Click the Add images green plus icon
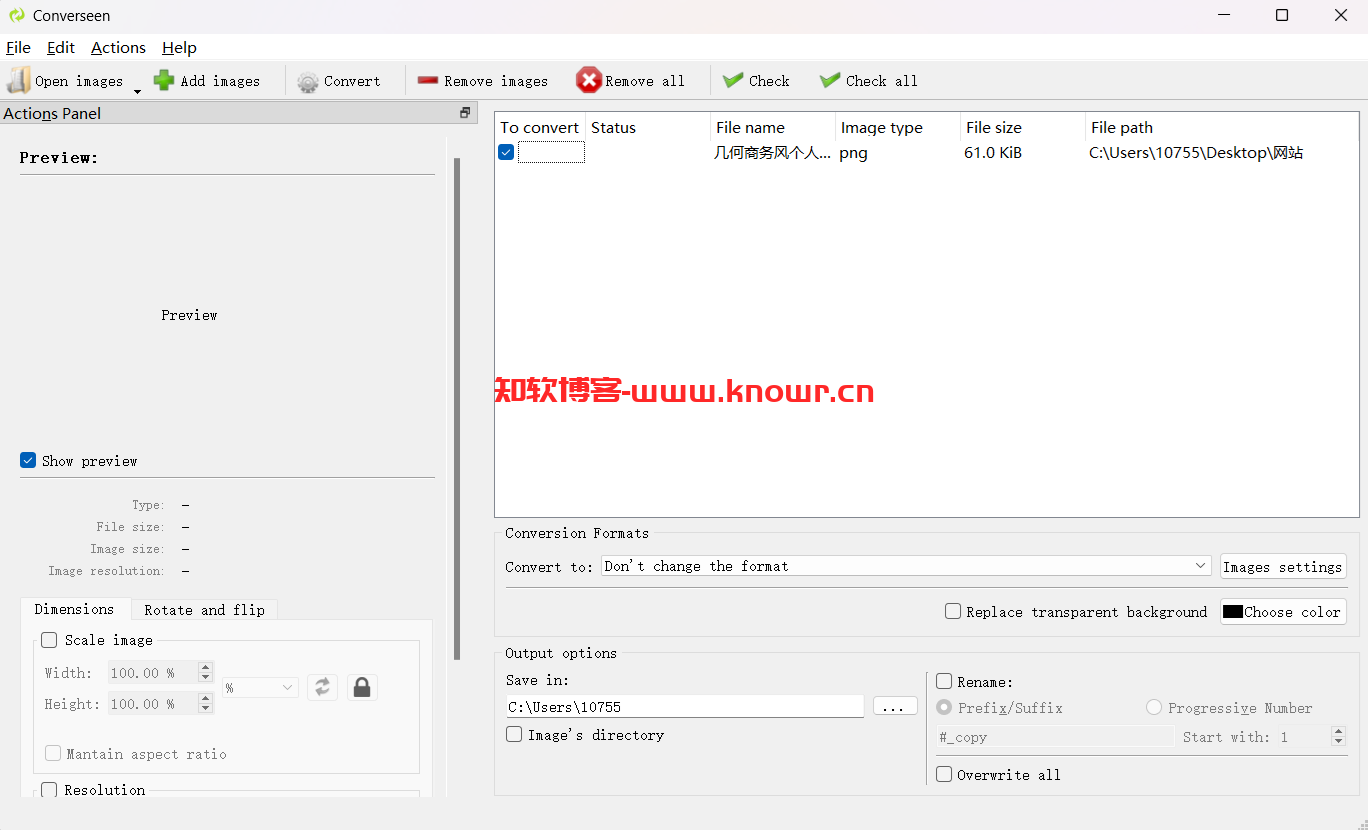The image size is (1368, 830). pyautogui.click(x=164, y=81)
